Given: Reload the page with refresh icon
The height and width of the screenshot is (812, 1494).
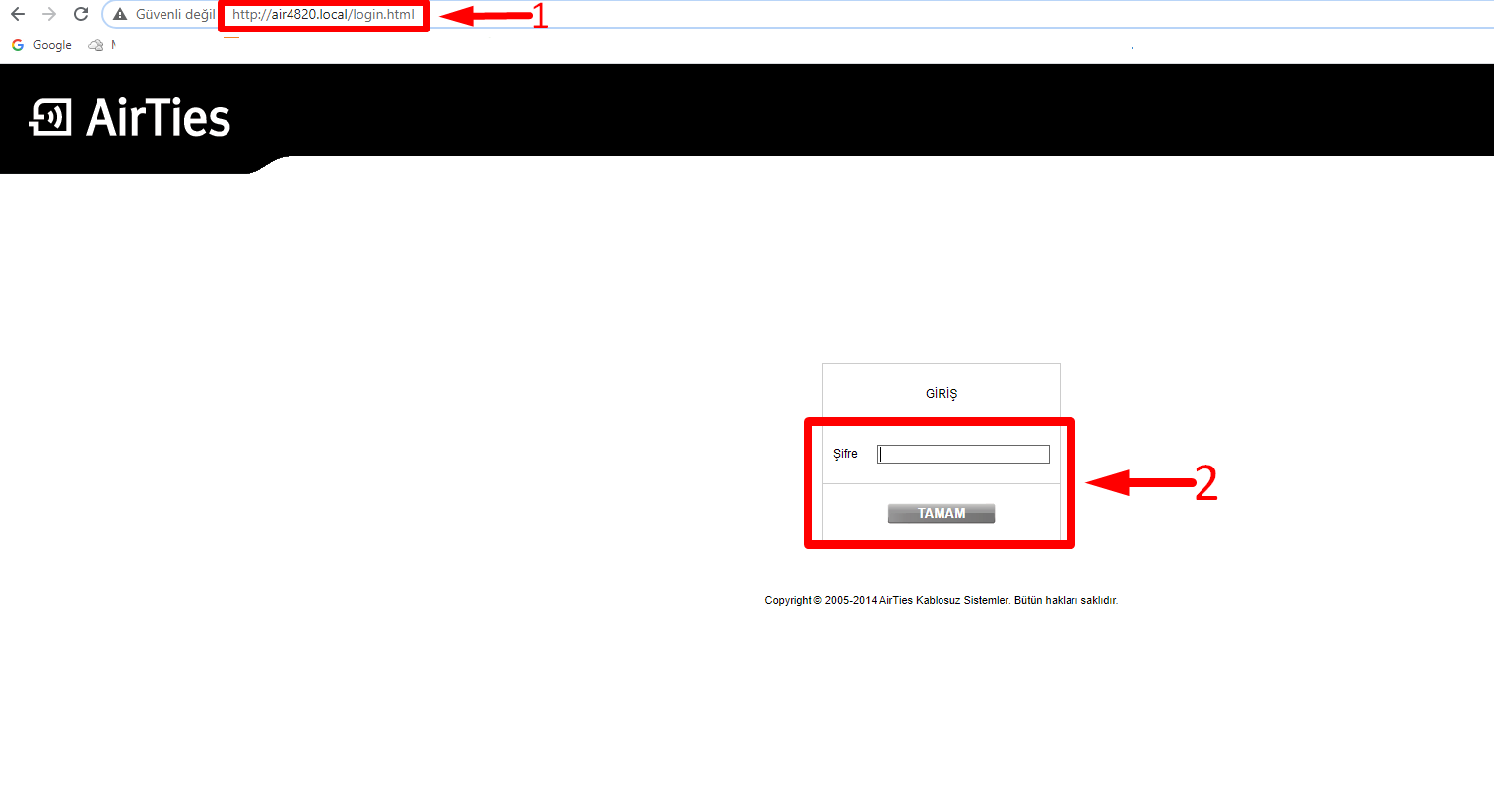Looking at the screenshot, I should (x=81, y=14).
